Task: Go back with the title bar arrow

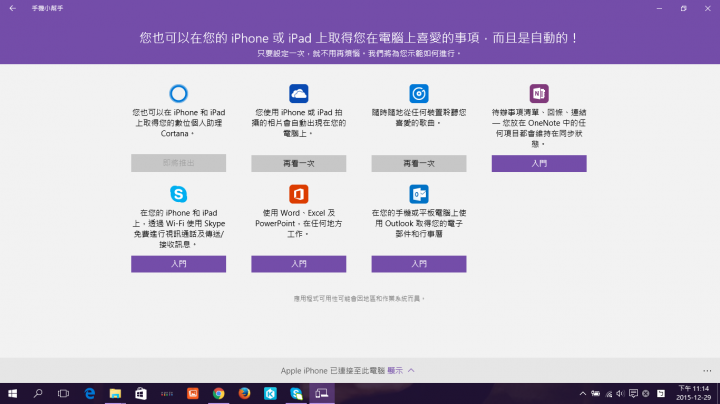Action: 12,8
